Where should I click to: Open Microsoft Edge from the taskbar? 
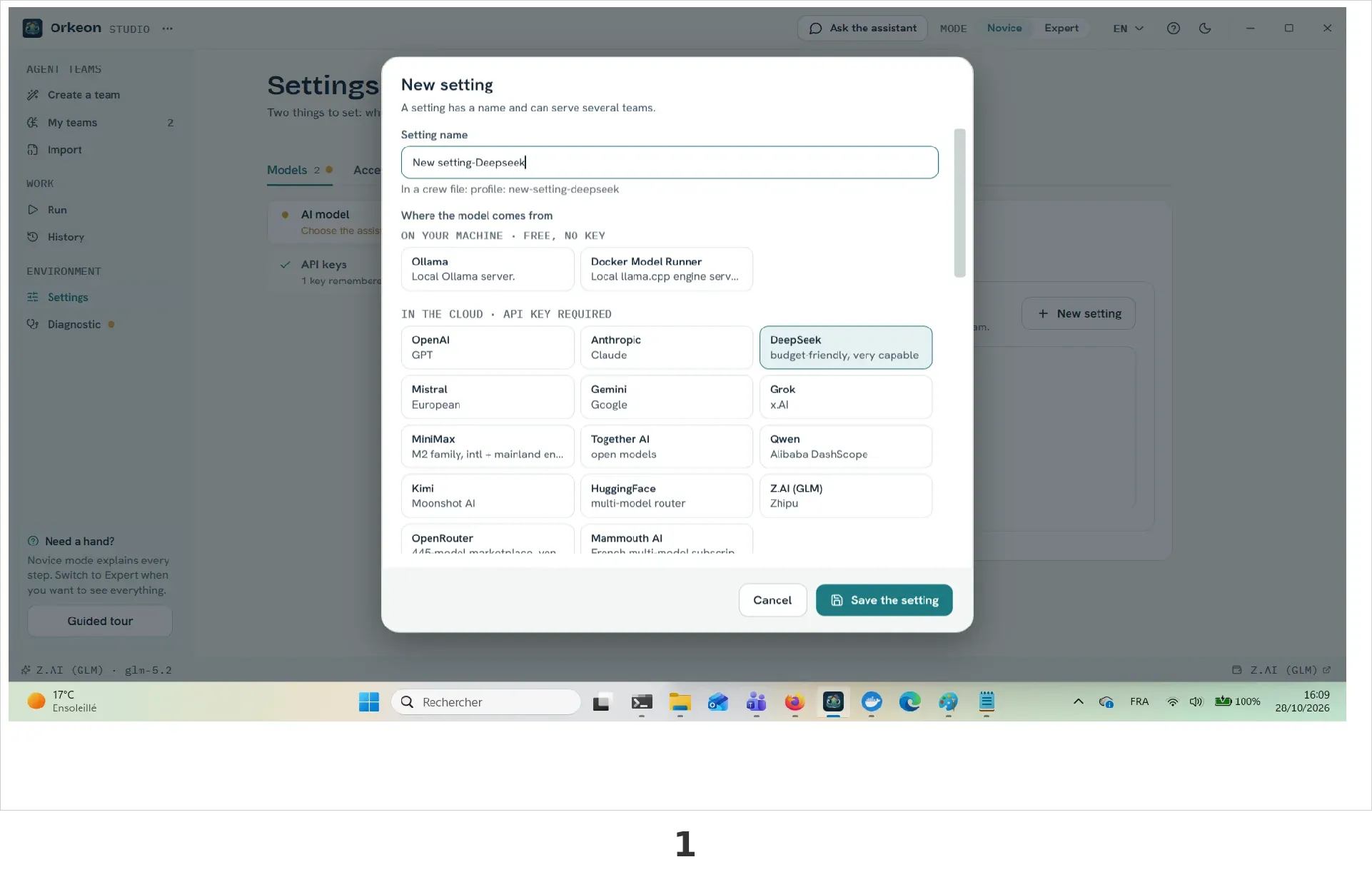pos(909,702)
